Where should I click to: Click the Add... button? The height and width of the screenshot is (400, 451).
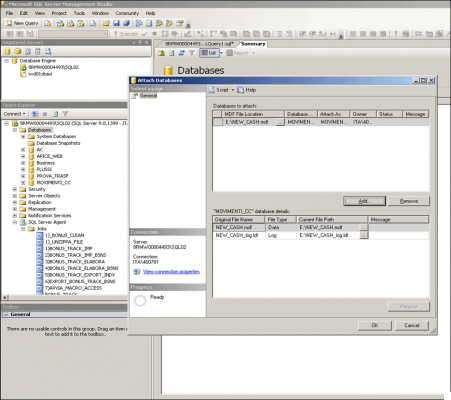pos(364,201)
